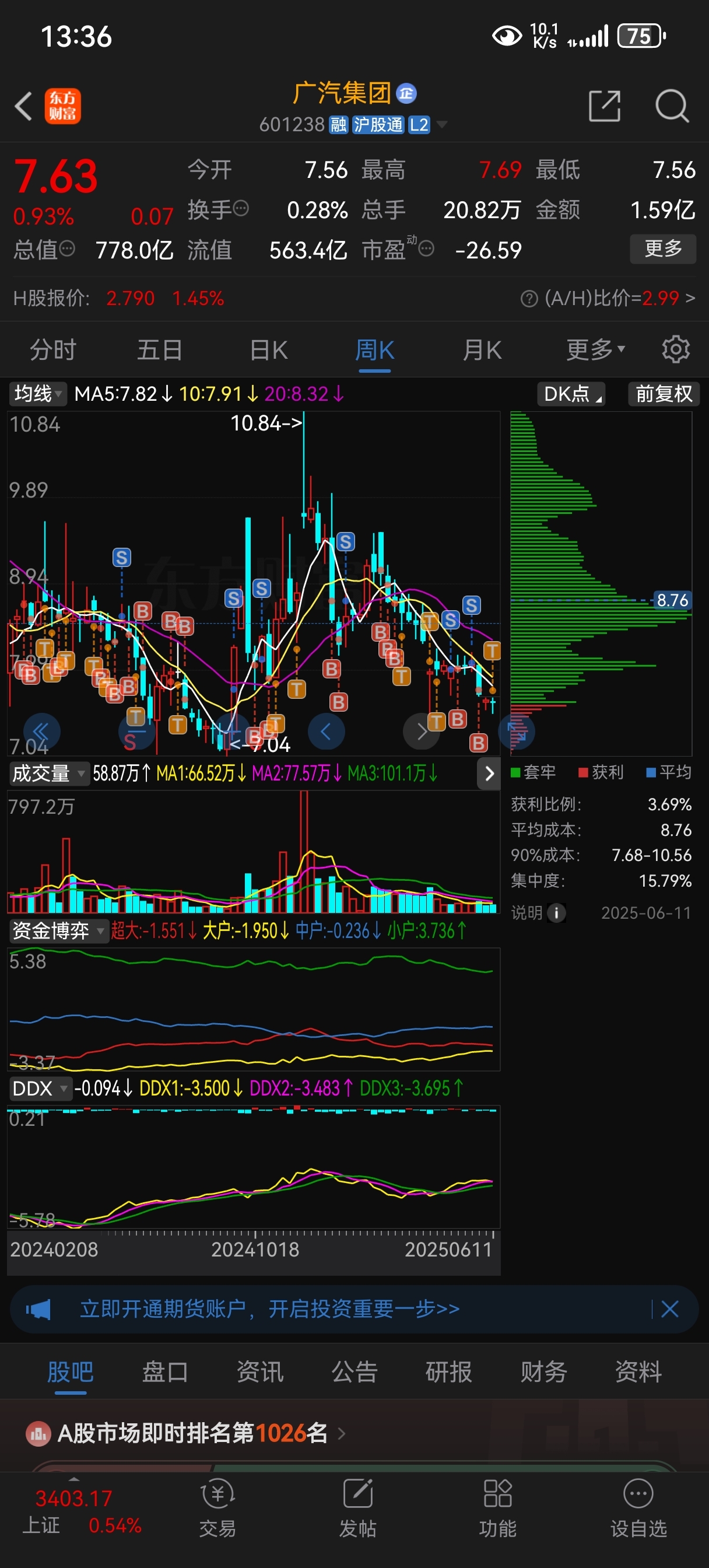Tap the red 获利 legend swatch
This screenshot has height=1568, width=709.
coord(583,772)
